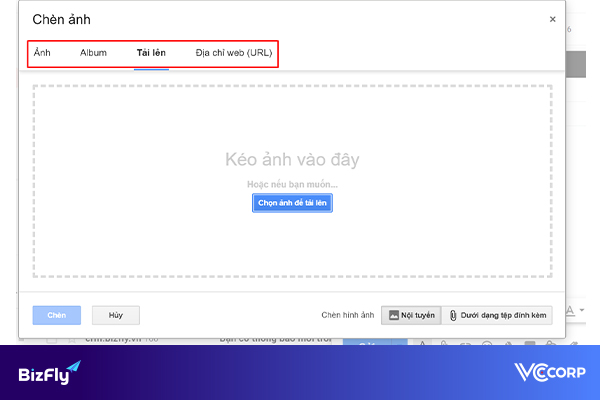Click the Chèn hình ảnh label
The height and width of the screenshot is (400, 600).
click(347, 315)
